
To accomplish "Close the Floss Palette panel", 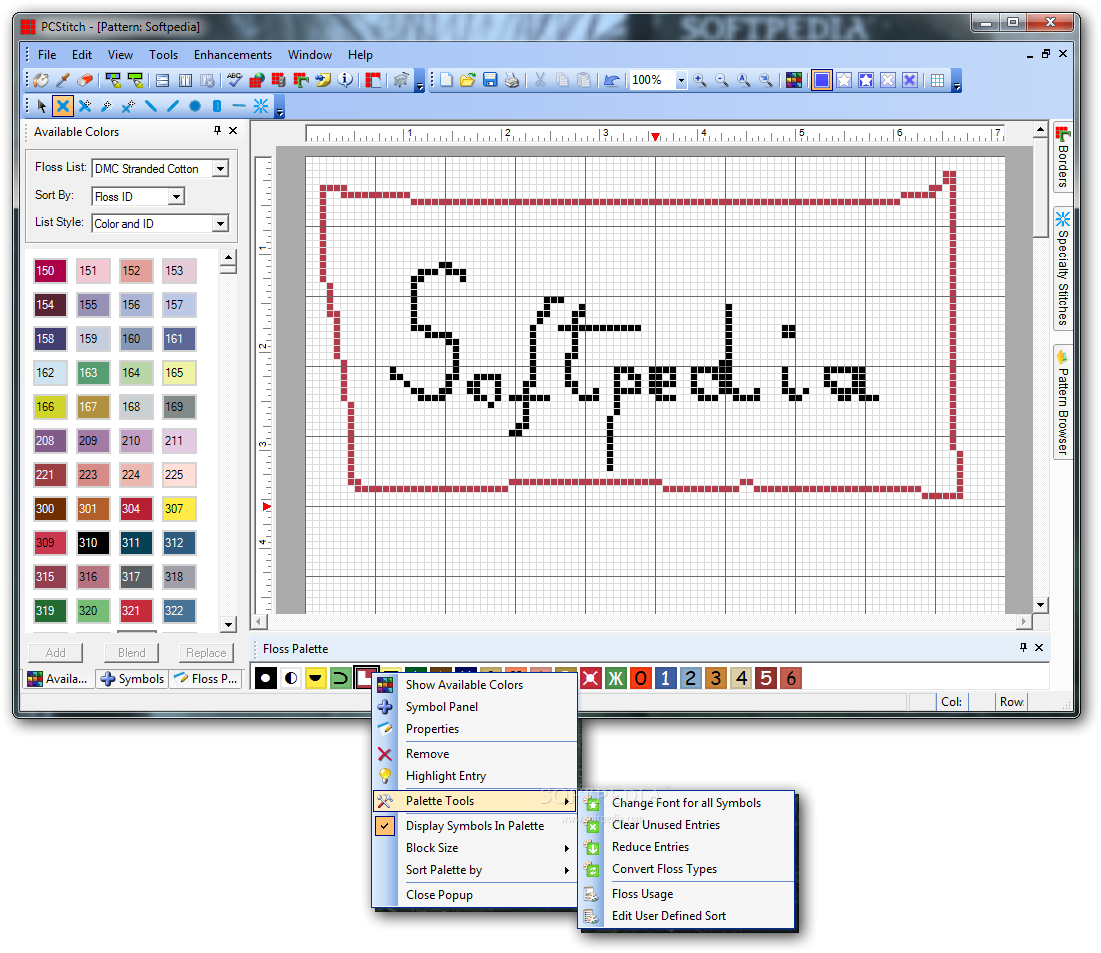I will (x=1039, y=648).
